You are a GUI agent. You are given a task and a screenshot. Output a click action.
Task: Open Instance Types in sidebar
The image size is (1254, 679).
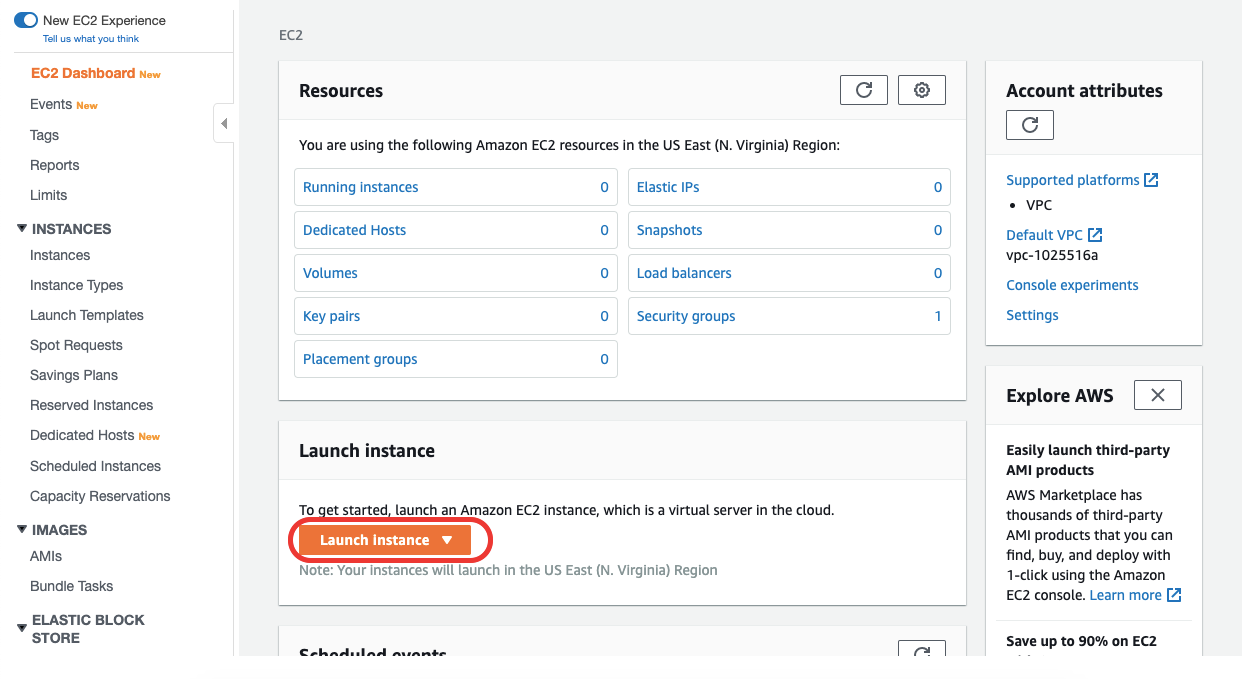point(76,285)
